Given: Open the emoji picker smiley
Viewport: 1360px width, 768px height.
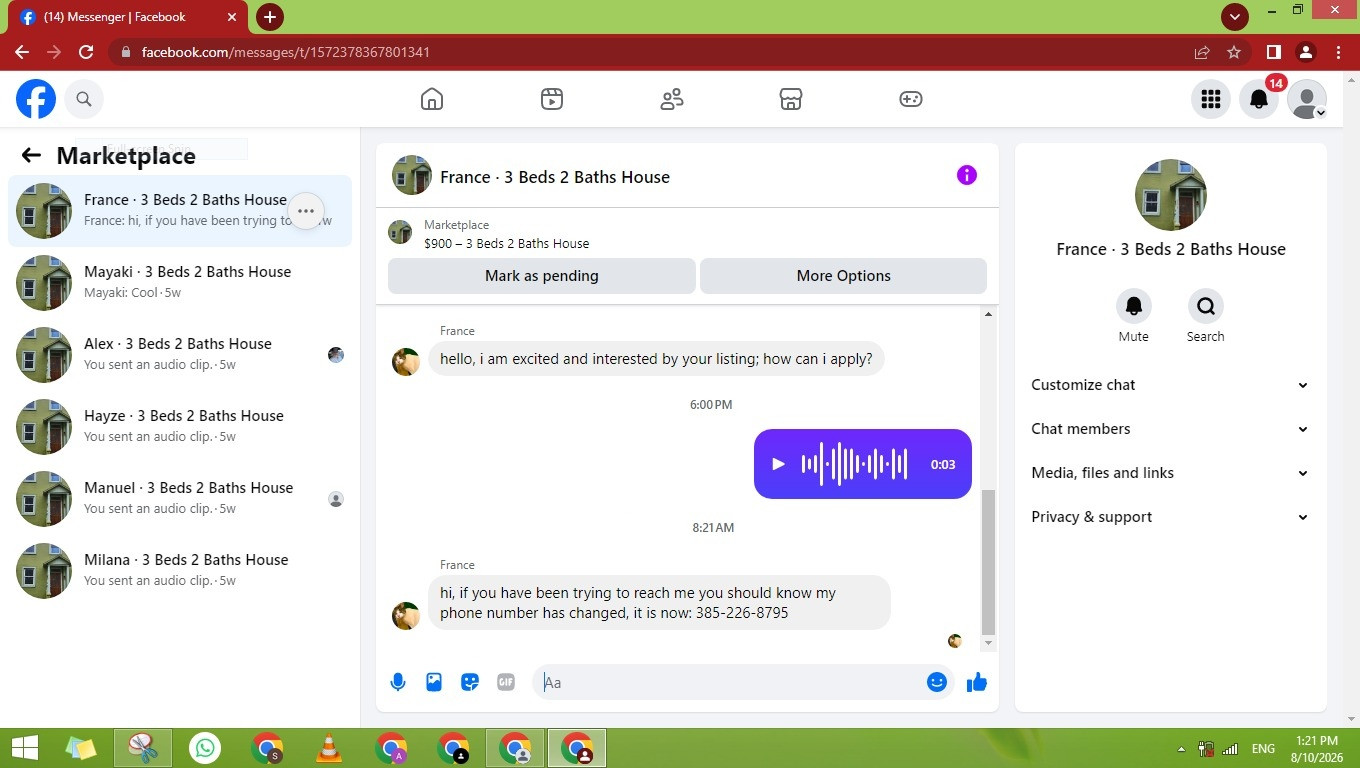Looking at the screenshot, I should 937,682.
